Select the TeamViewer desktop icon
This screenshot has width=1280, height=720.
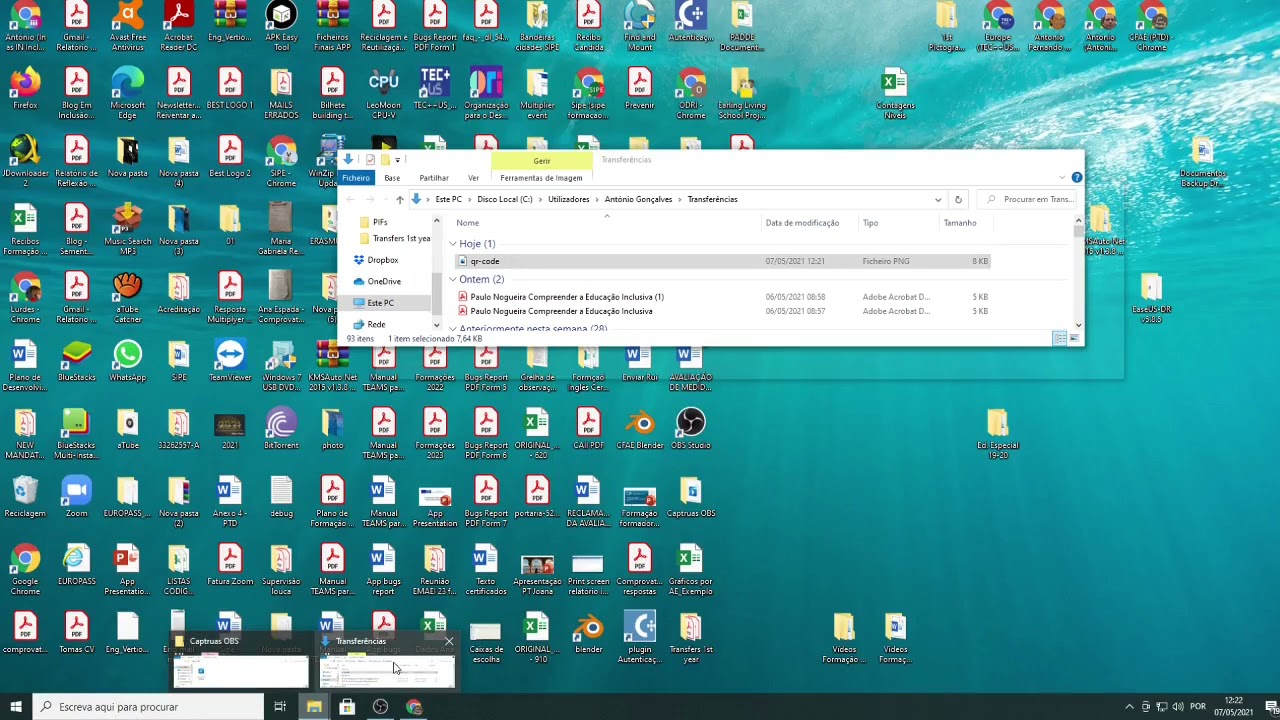click(230, 360)
